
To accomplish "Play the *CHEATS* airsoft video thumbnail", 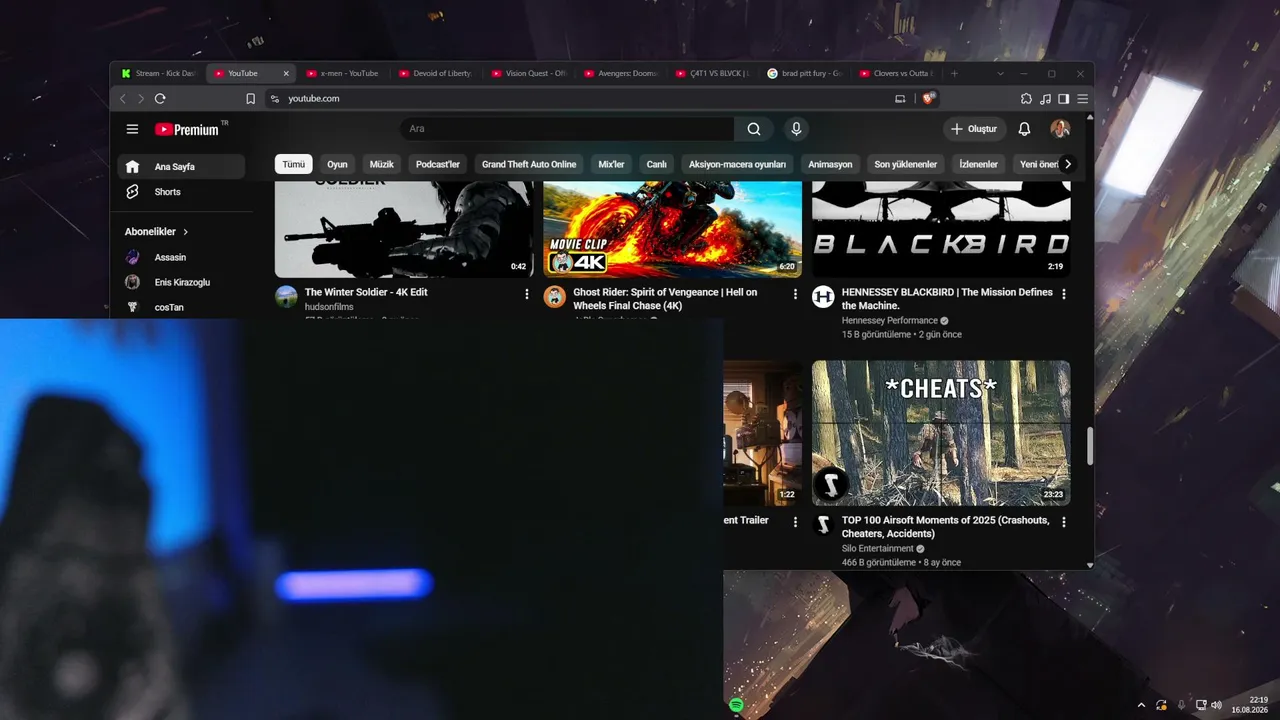I will point(941,433).
